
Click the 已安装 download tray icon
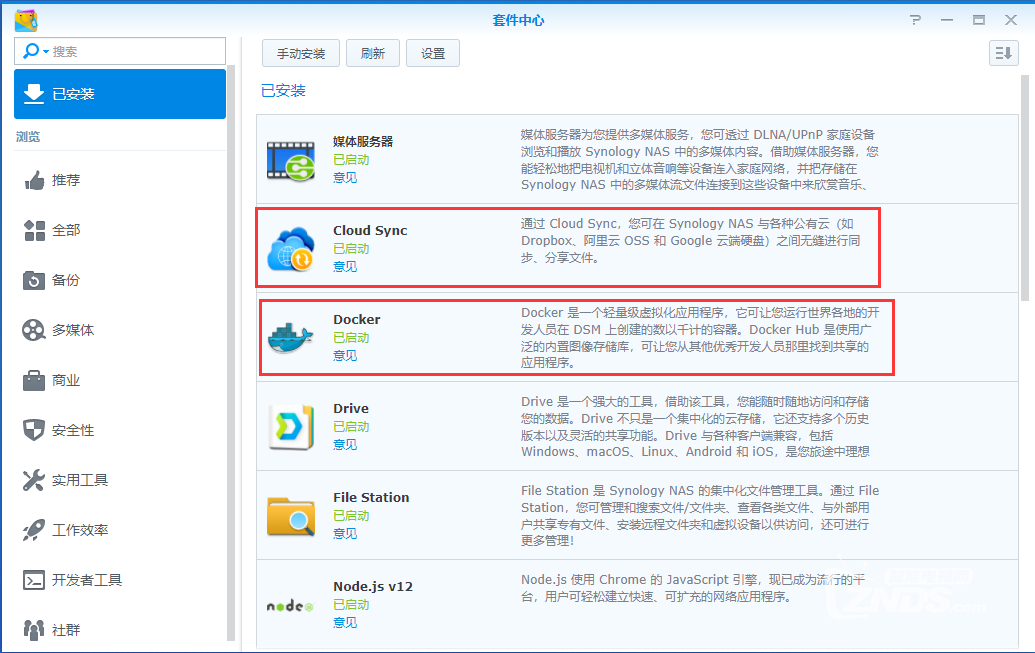34,94
